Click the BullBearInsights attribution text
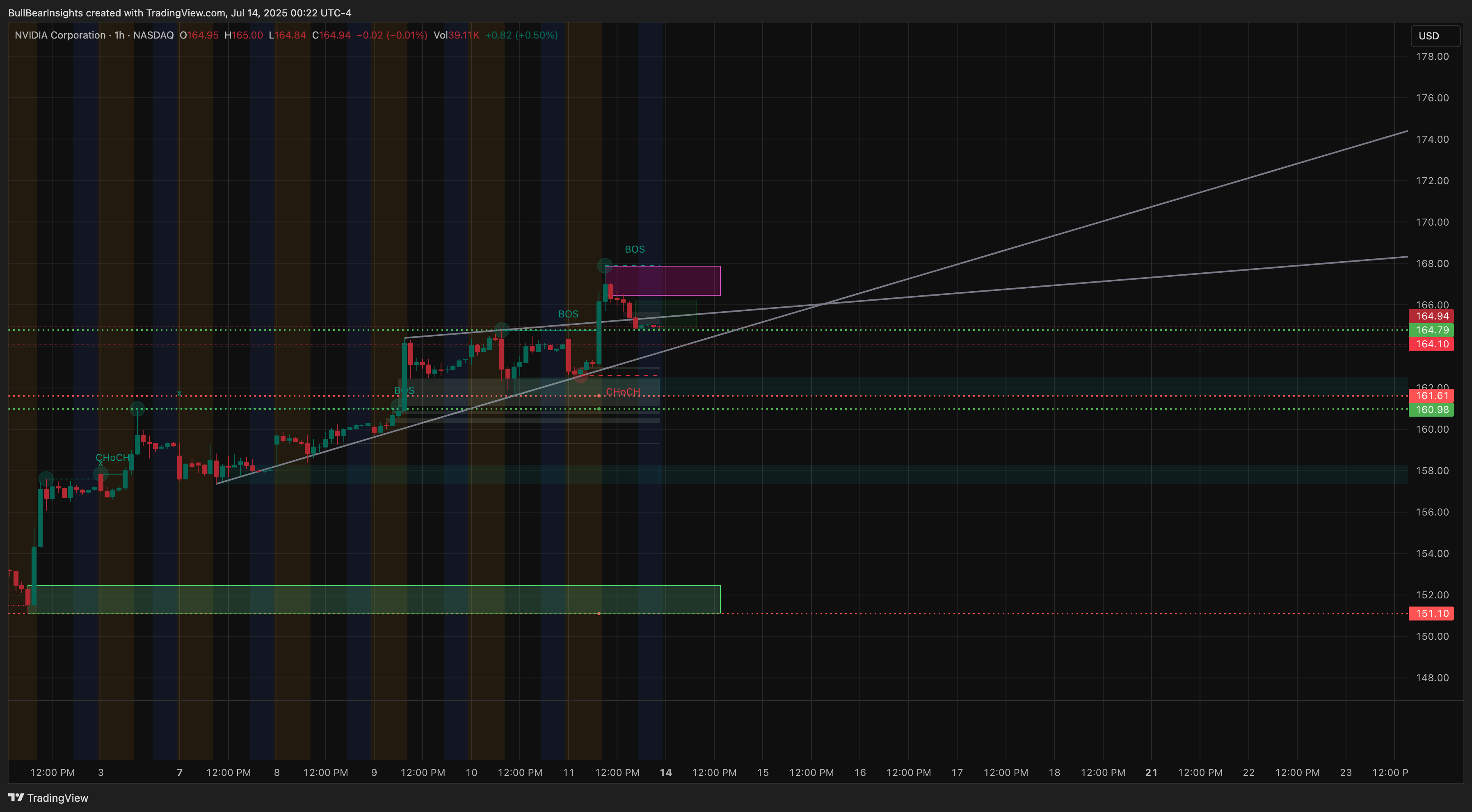Image resolution: width=1472 pixels, height=812 pixels. [179, 13]
